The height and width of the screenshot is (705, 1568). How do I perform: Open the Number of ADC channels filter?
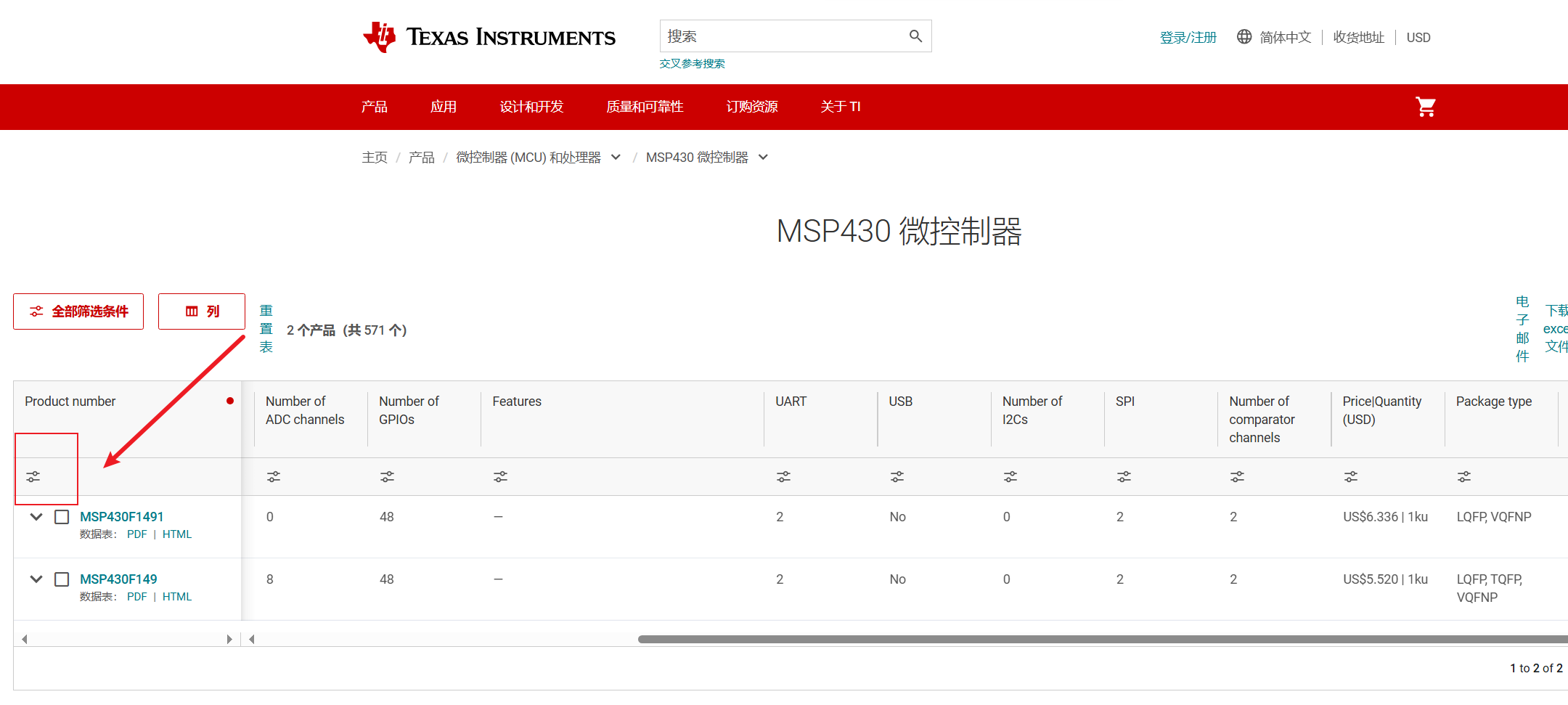tap(274, 477)
